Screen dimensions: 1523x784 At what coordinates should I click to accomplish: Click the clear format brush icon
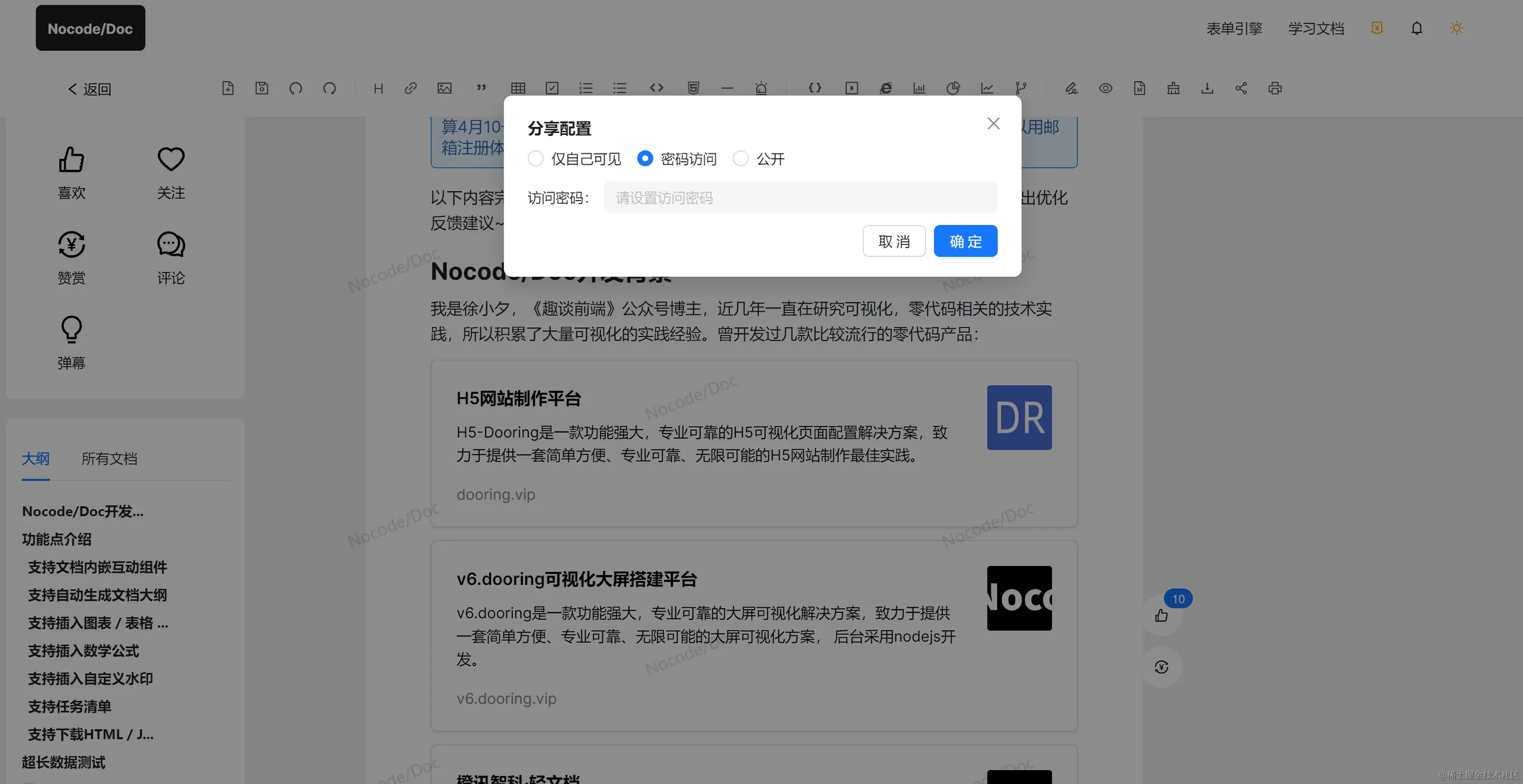pos(1173,88)
